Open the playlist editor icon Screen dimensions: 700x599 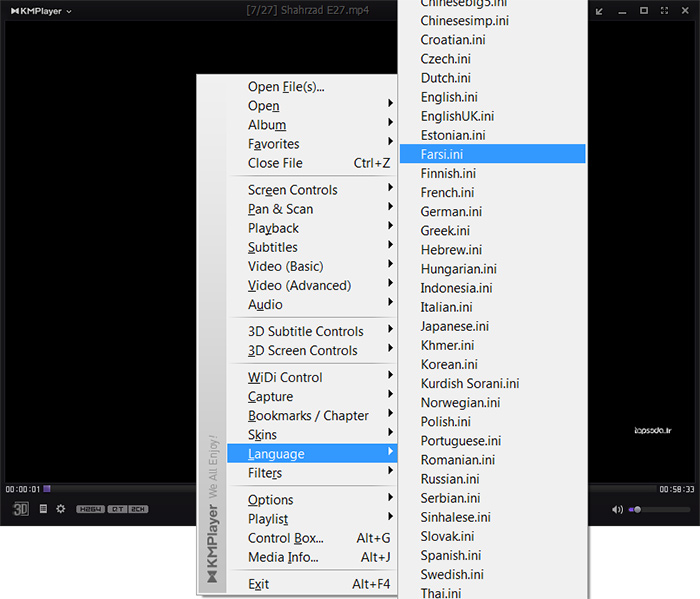(43, 509)
